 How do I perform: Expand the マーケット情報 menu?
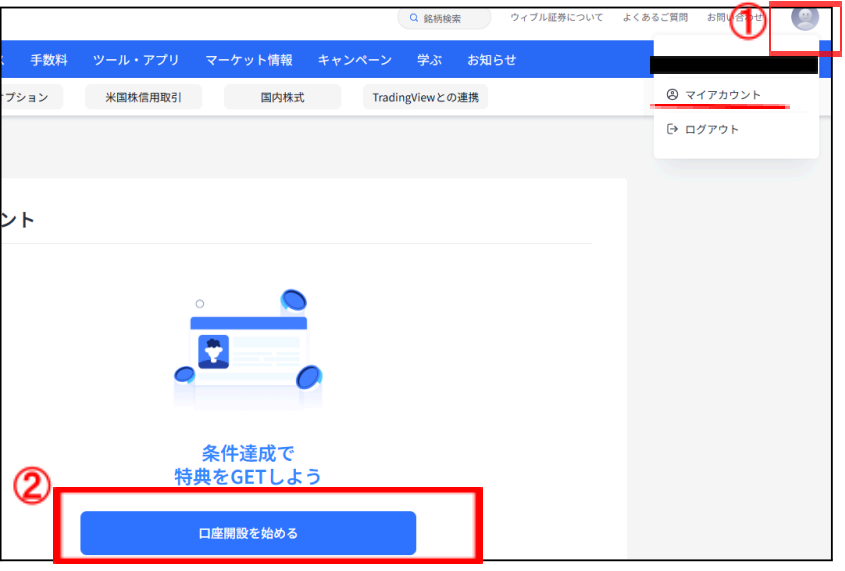[249, 60]
